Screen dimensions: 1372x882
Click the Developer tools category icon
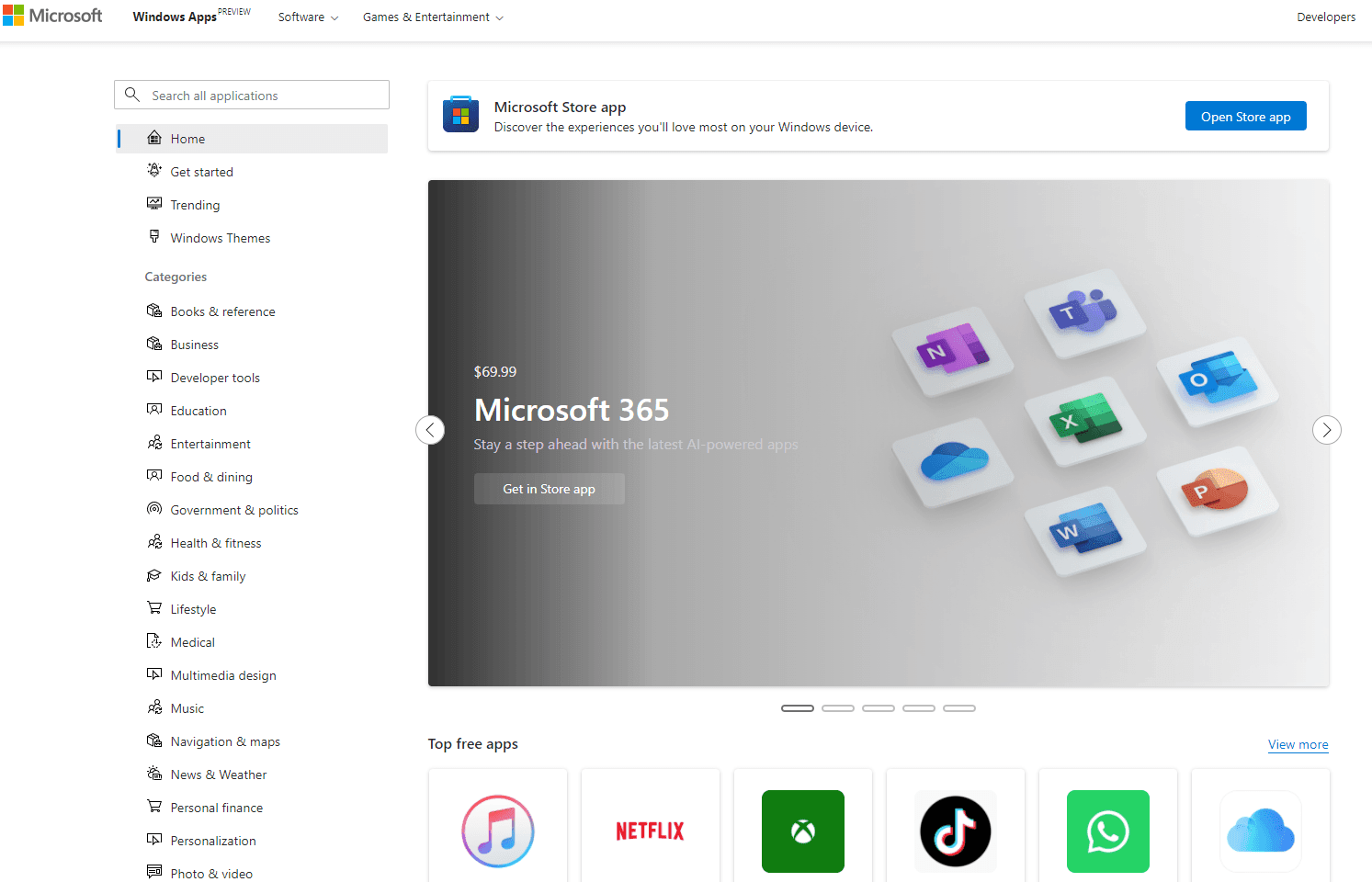(x=154, y=377)
